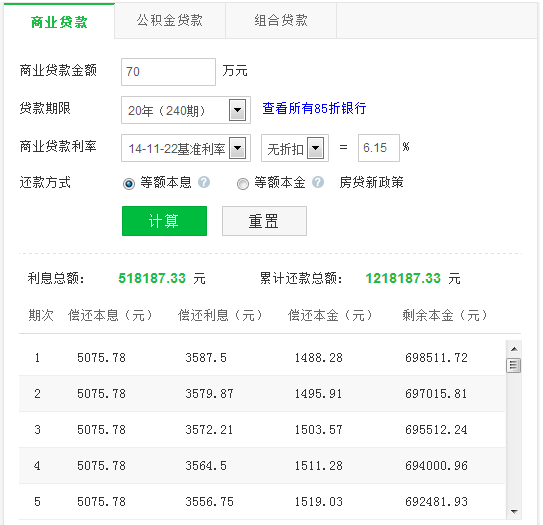Click period 1 interest value 3587.5
The width and height of the screenshot is (543, 525).
[206, 357]
